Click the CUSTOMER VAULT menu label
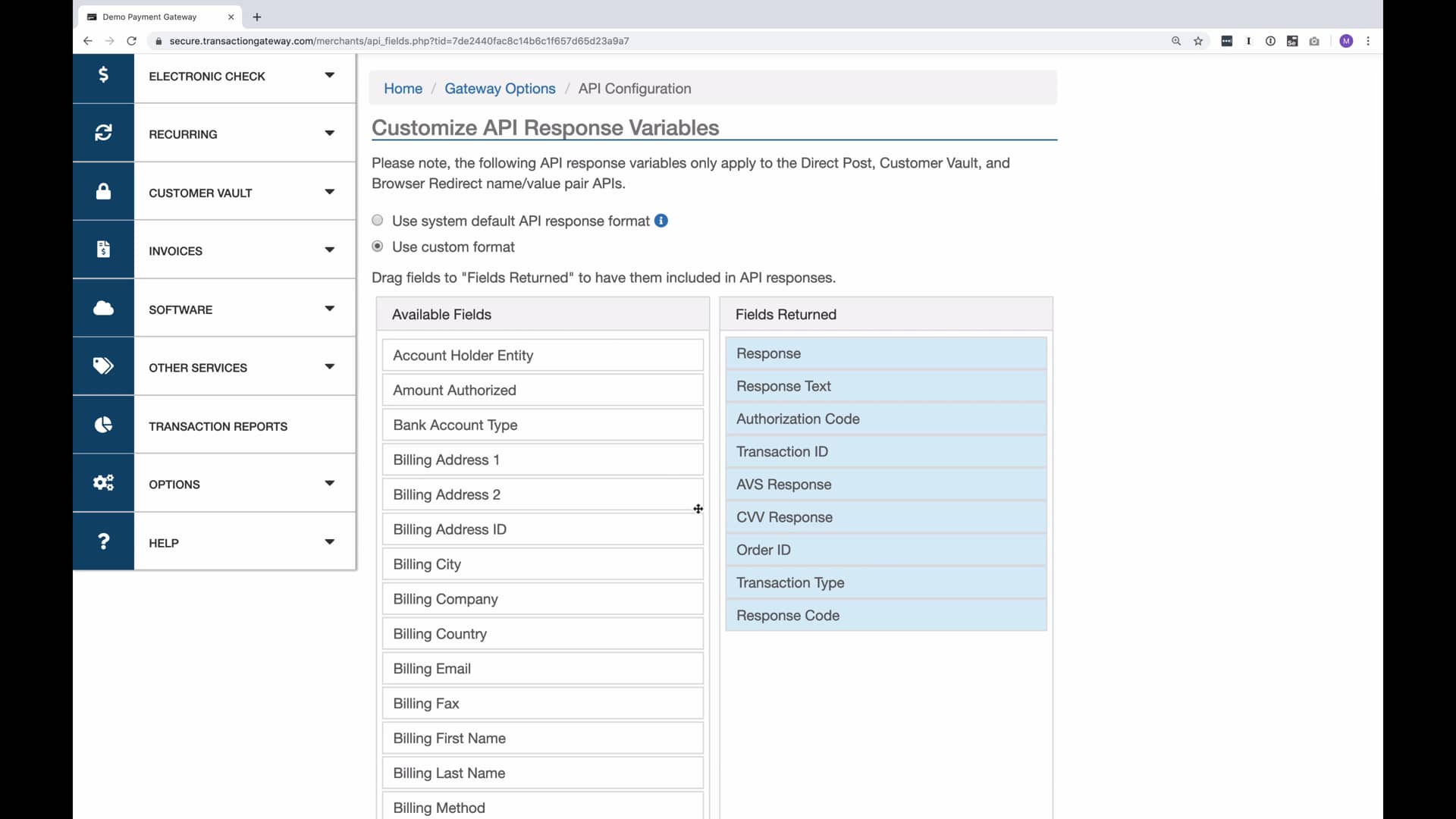 pyautogui.click(x=200, y=193)
